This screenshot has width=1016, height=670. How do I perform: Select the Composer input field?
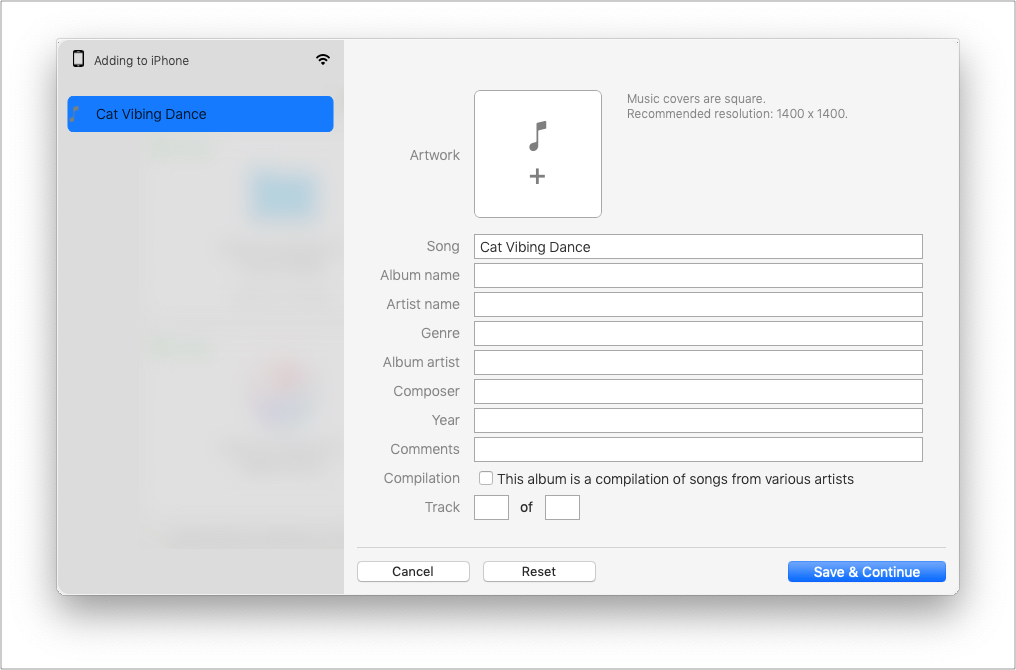coord(698,391)
